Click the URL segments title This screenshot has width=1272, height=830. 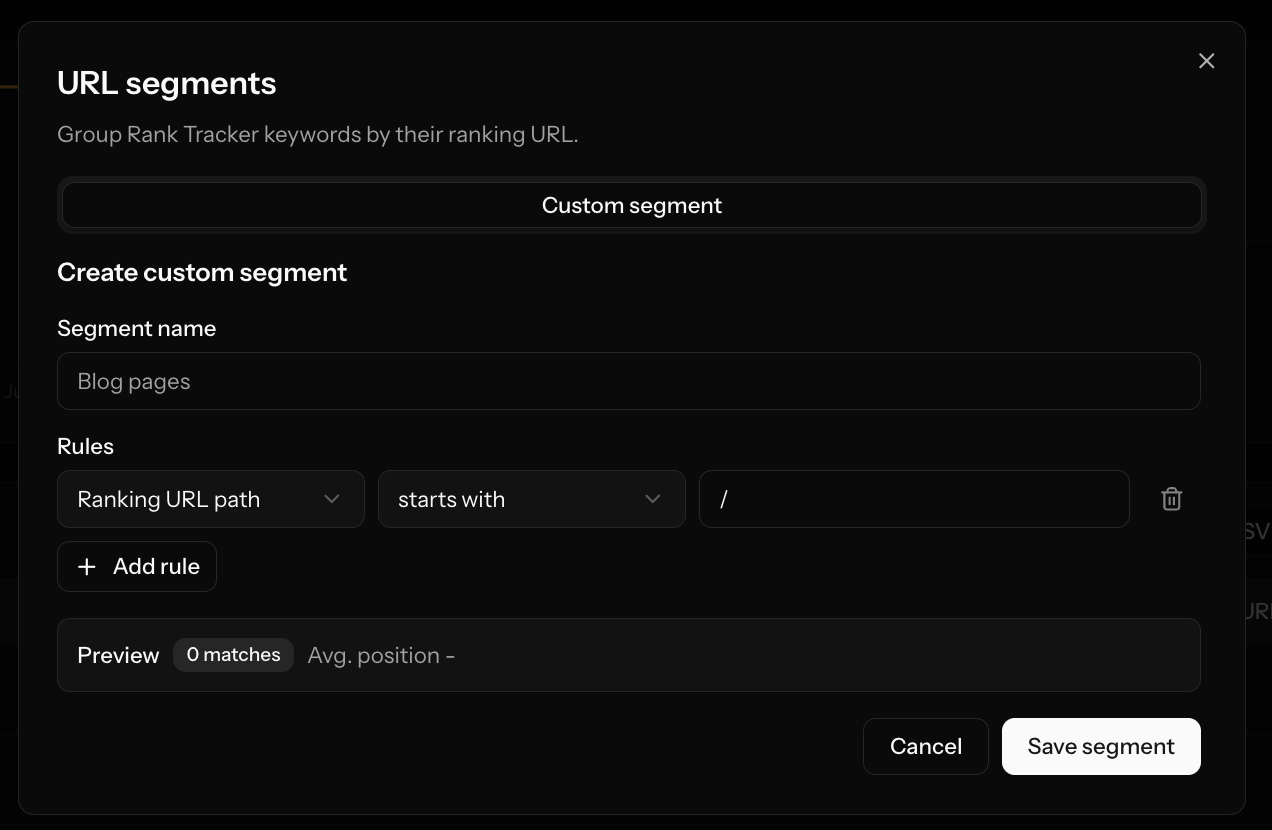click(167, 83)
